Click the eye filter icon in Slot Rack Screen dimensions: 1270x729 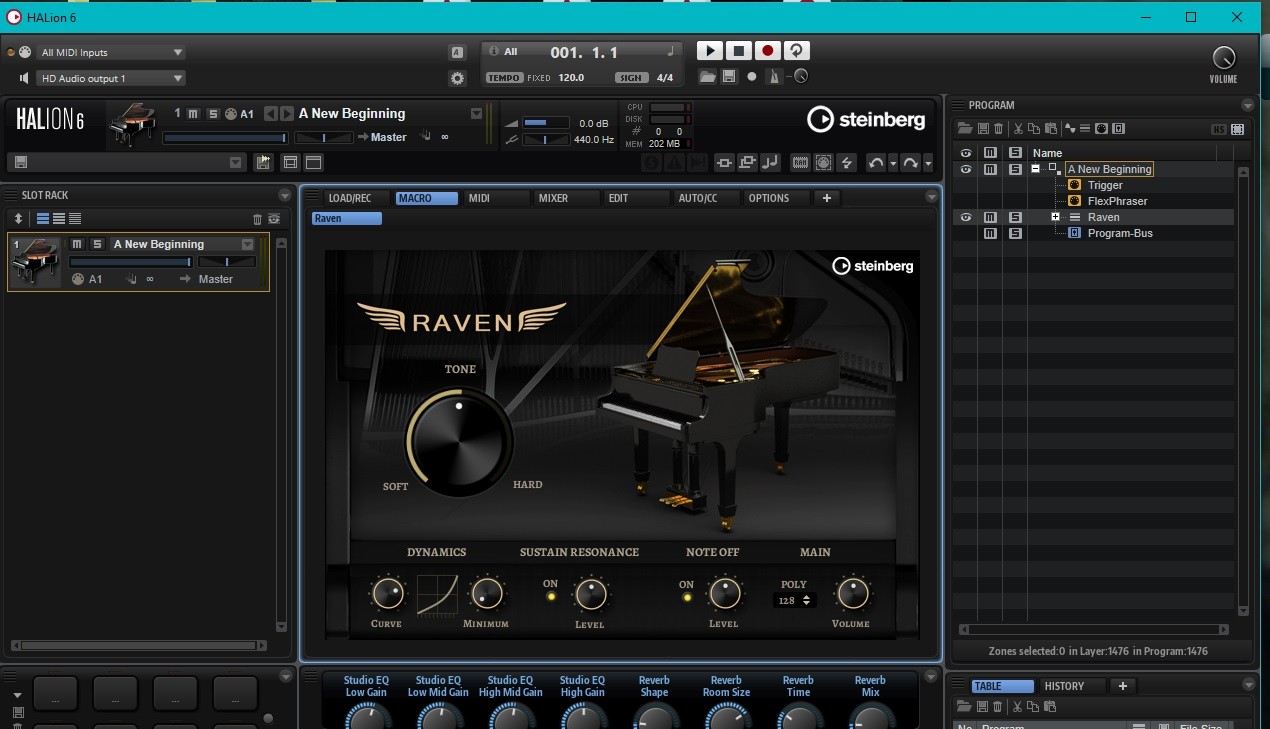(273, 219)
